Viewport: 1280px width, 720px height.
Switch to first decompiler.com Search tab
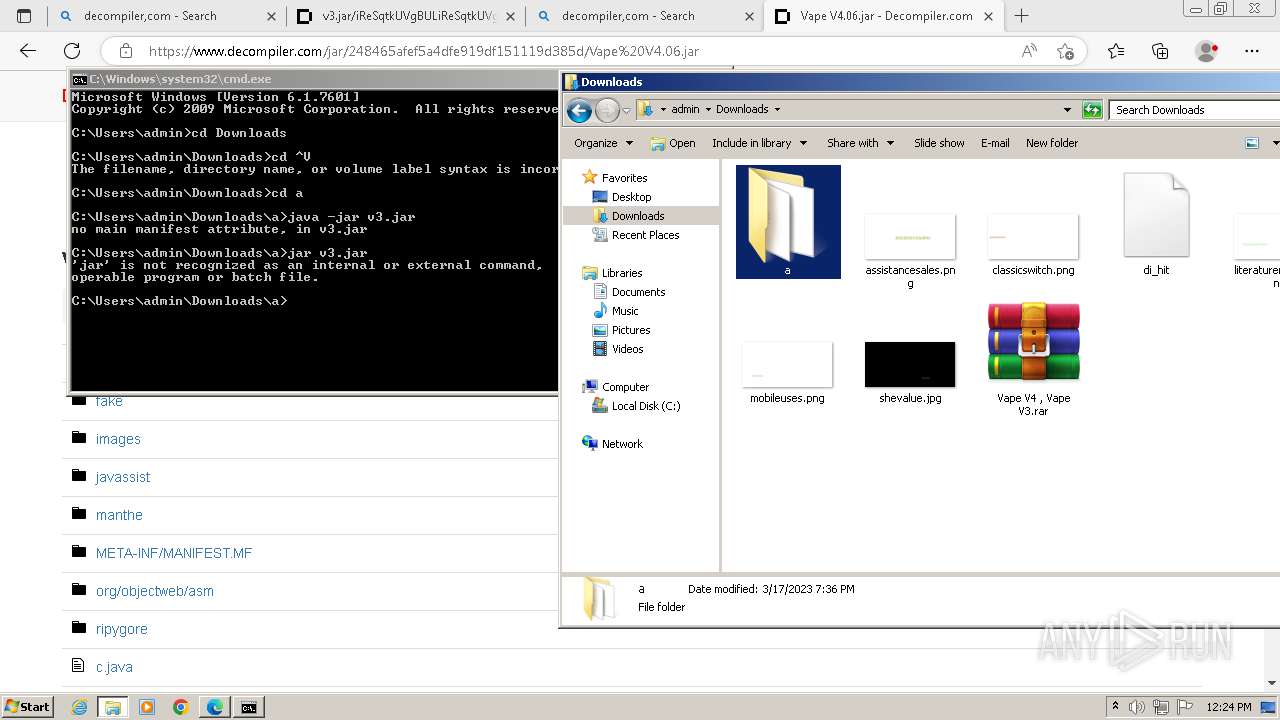pyautogui.click(x=165, y=16)
